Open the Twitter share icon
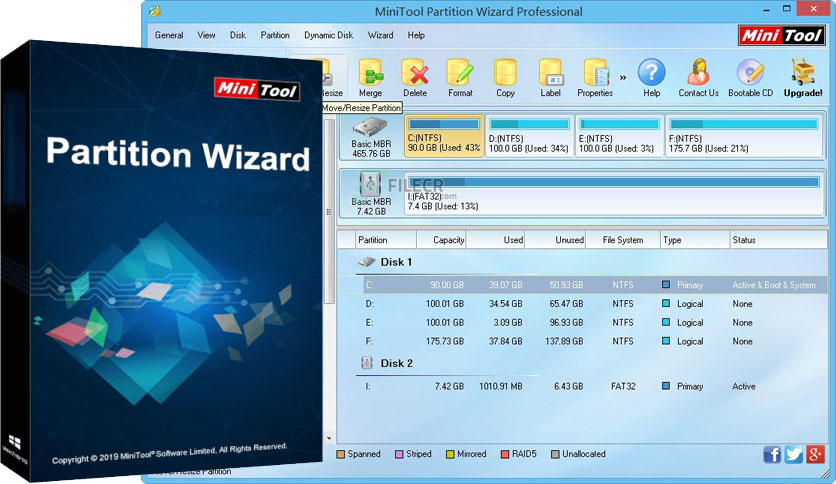836x484 pixels. tap(793, 454)
